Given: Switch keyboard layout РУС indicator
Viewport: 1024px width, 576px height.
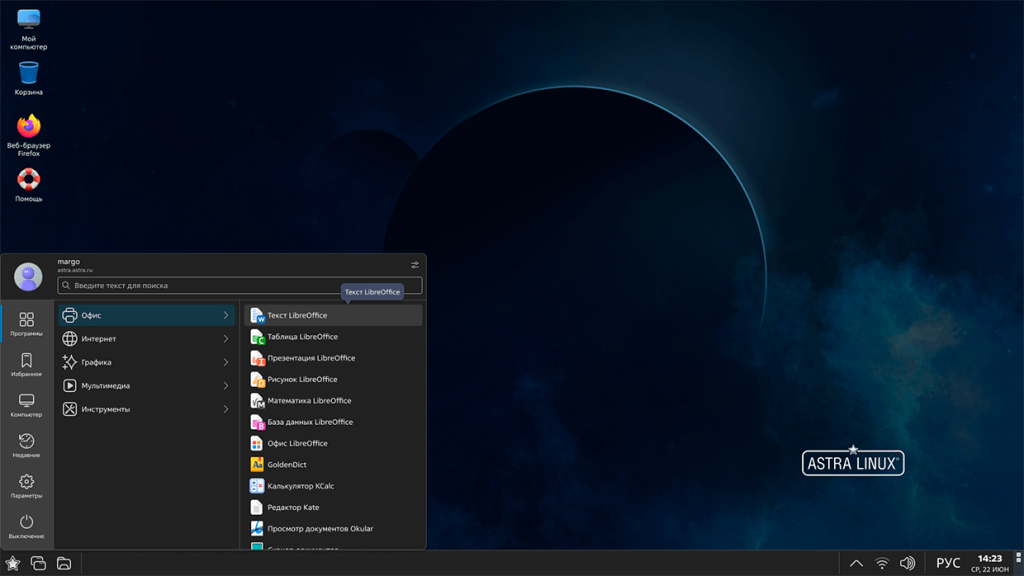Looking at the screenshot, I should tap(948, 563).
